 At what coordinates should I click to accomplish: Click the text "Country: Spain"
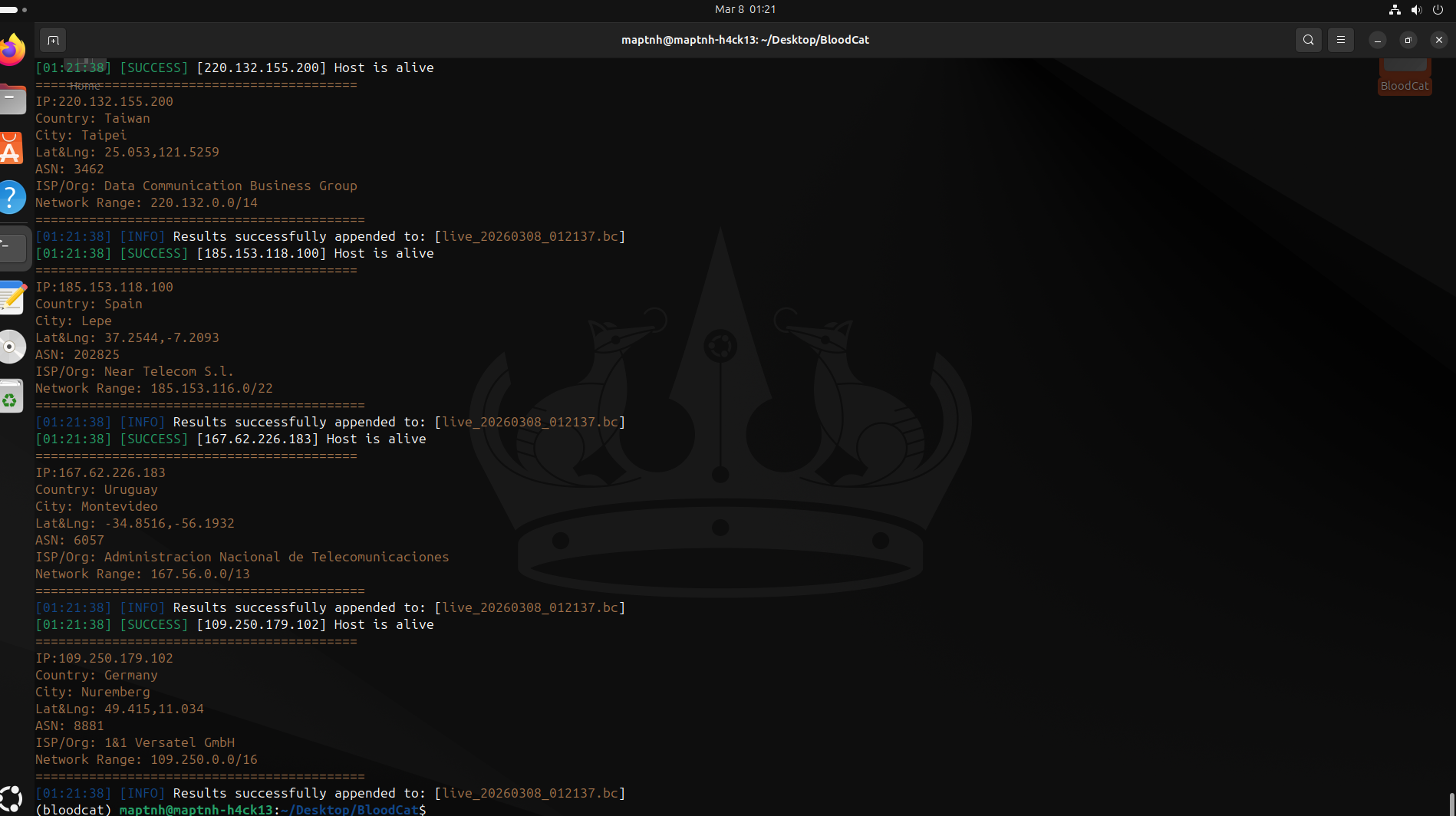(89, 304)
